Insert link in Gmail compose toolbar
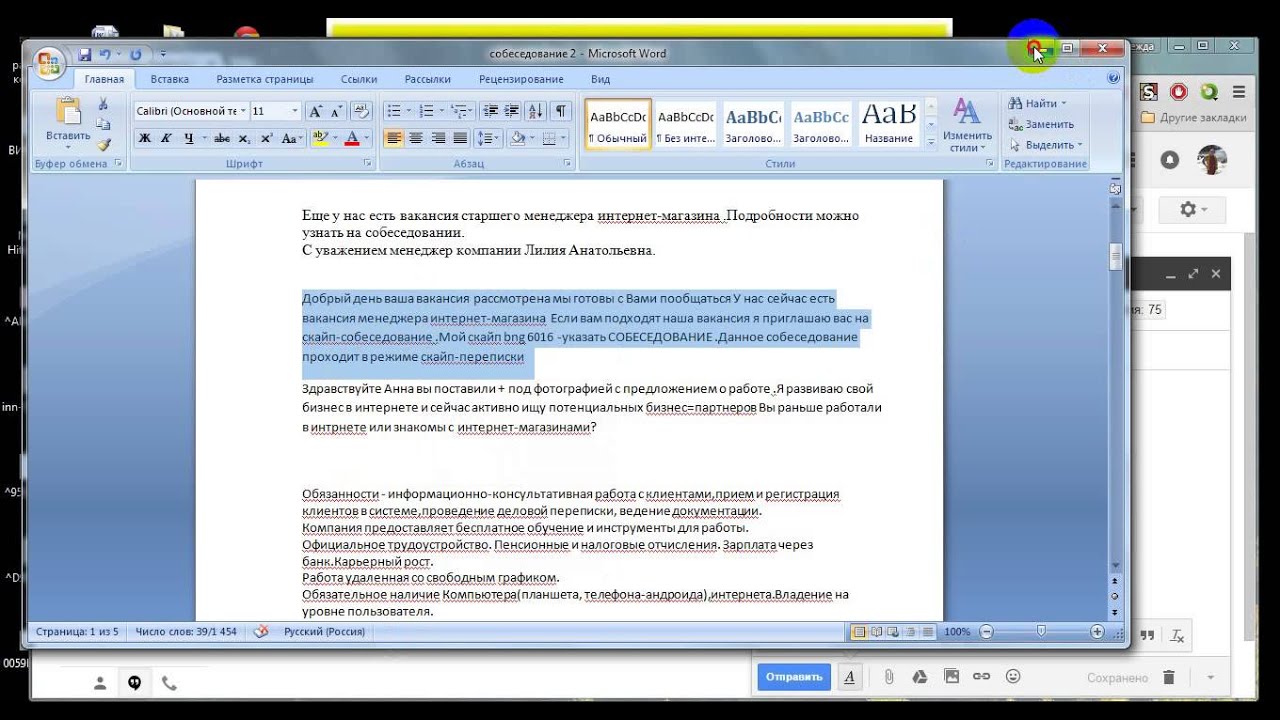This screenshot has height=720, width=1280. coord(982,677)
